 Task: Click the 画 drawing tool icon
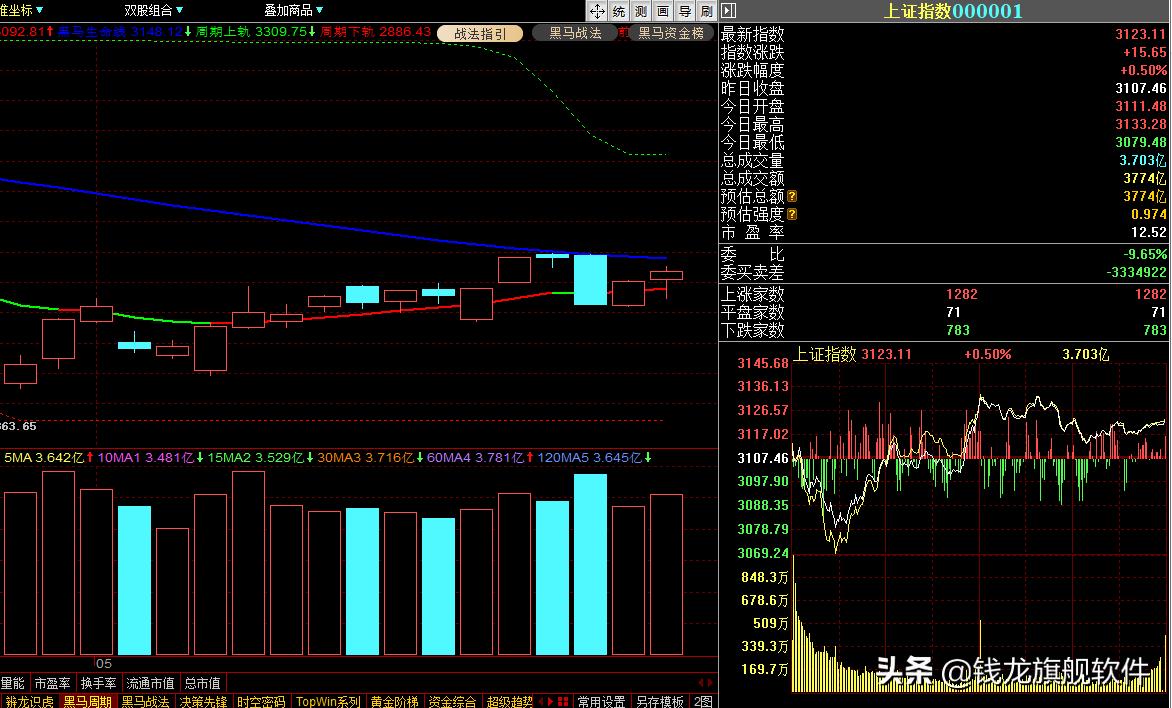(663, 11)
